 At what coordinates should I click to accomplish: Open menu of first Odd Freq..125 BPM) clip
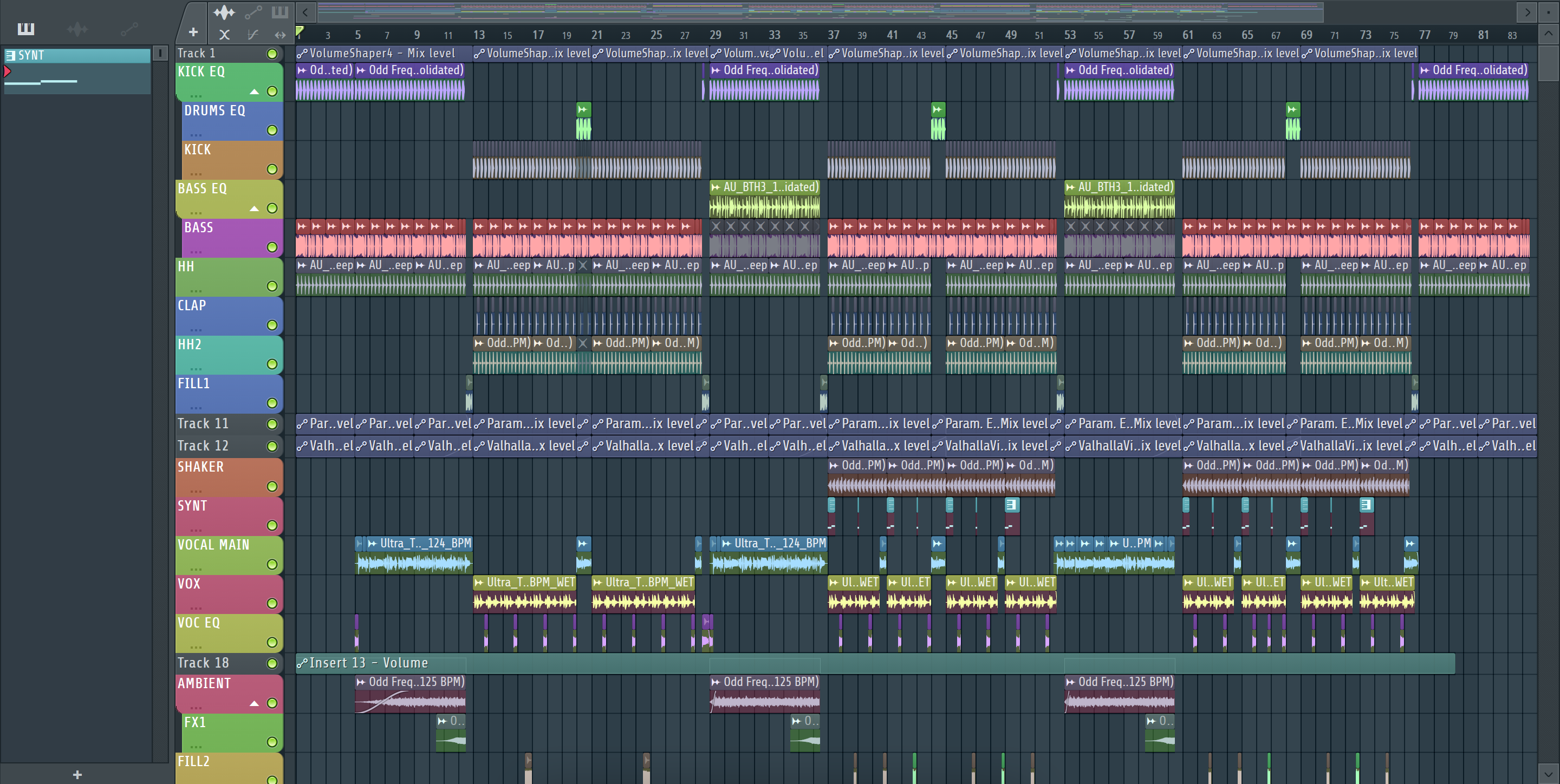pyautogui.click(x=361, y=682)
